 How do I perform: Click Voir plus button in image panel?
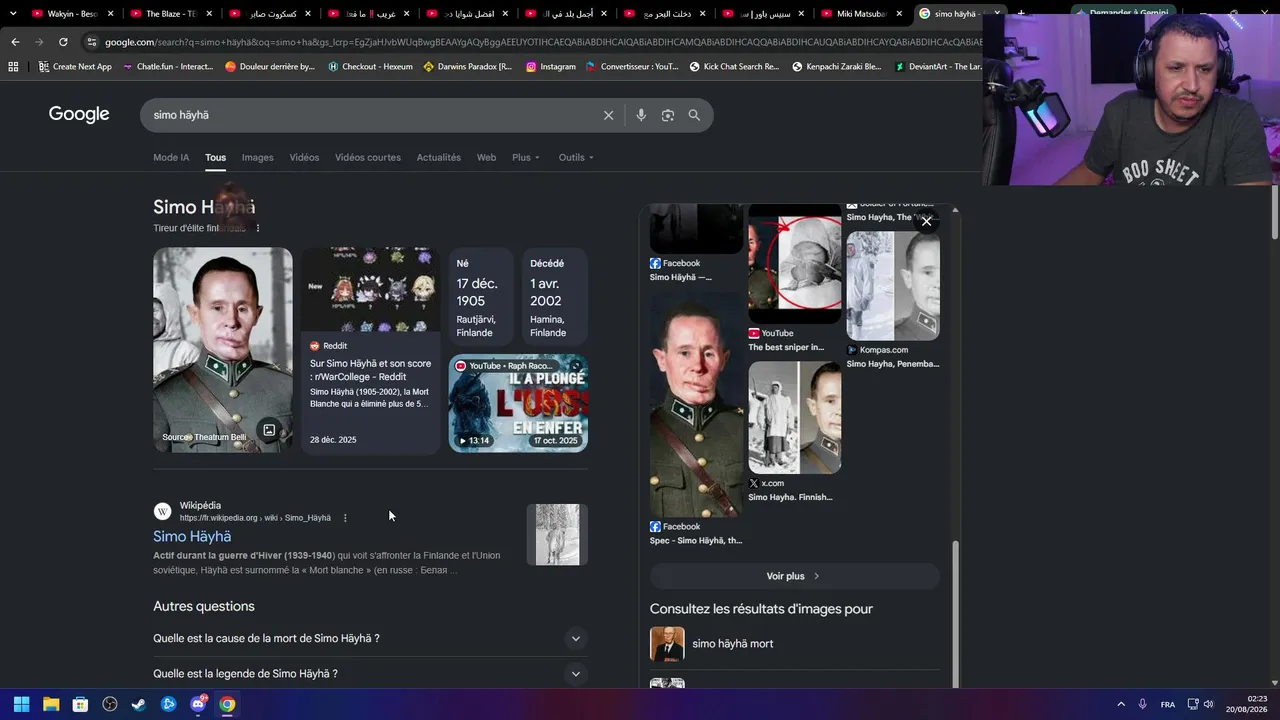point(794,576)
